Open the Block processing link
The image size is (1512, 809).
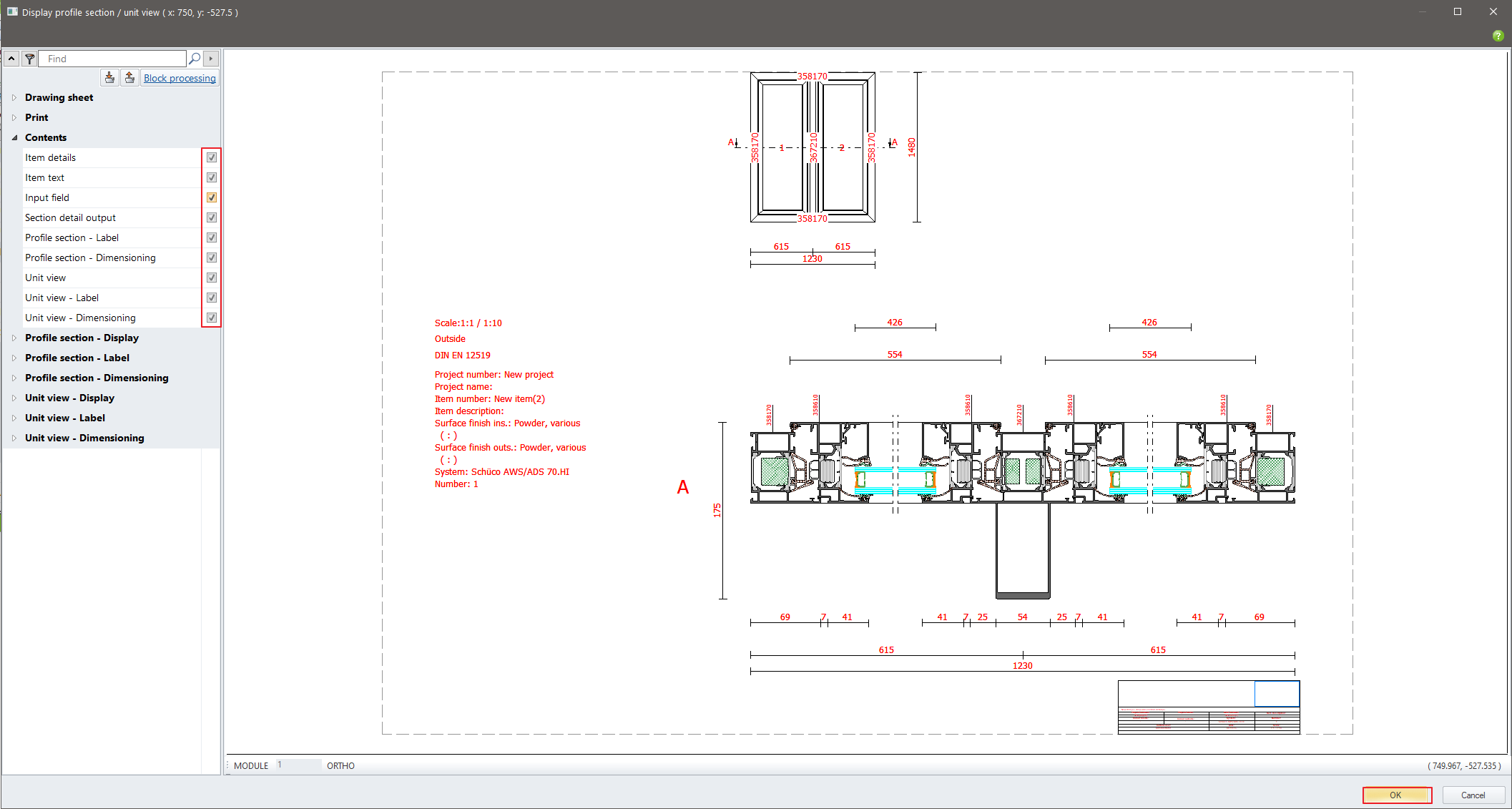coord(180,78)
